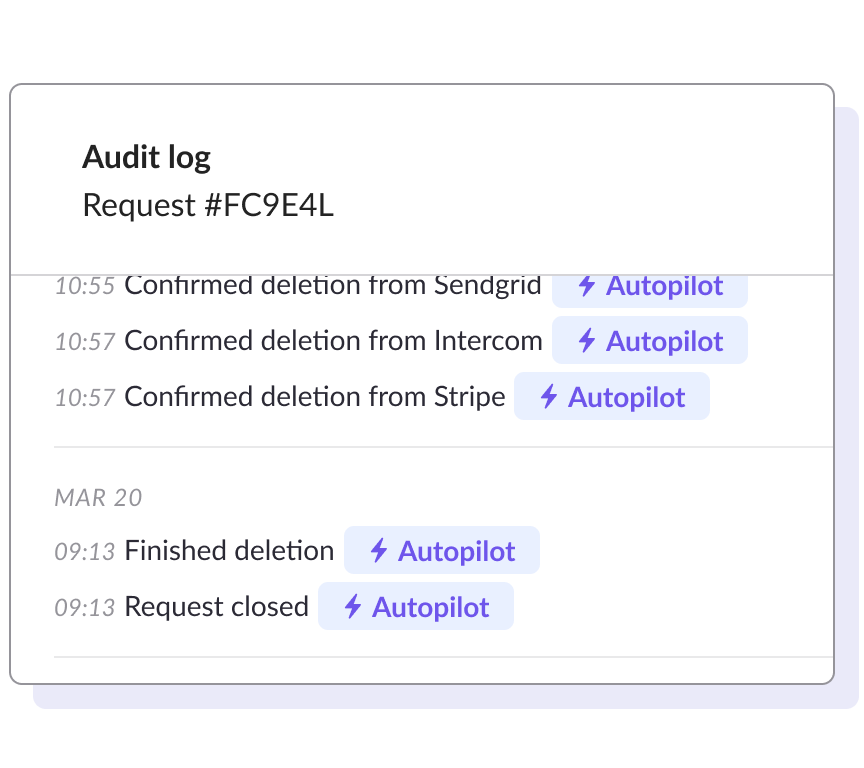
Task: Click Autopilot badge on Stripe row
Action: click(611, 397)
